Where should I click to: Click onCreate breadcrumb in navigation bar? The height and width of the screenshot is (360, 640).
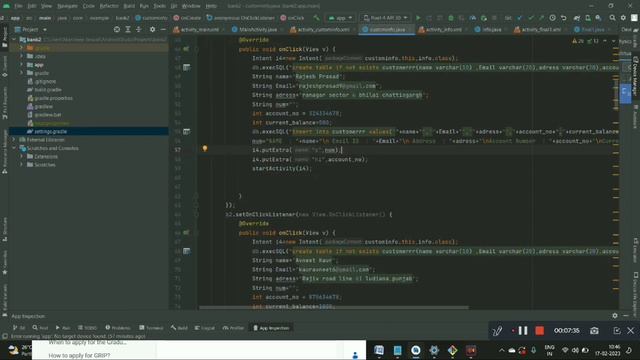point(187,18)
